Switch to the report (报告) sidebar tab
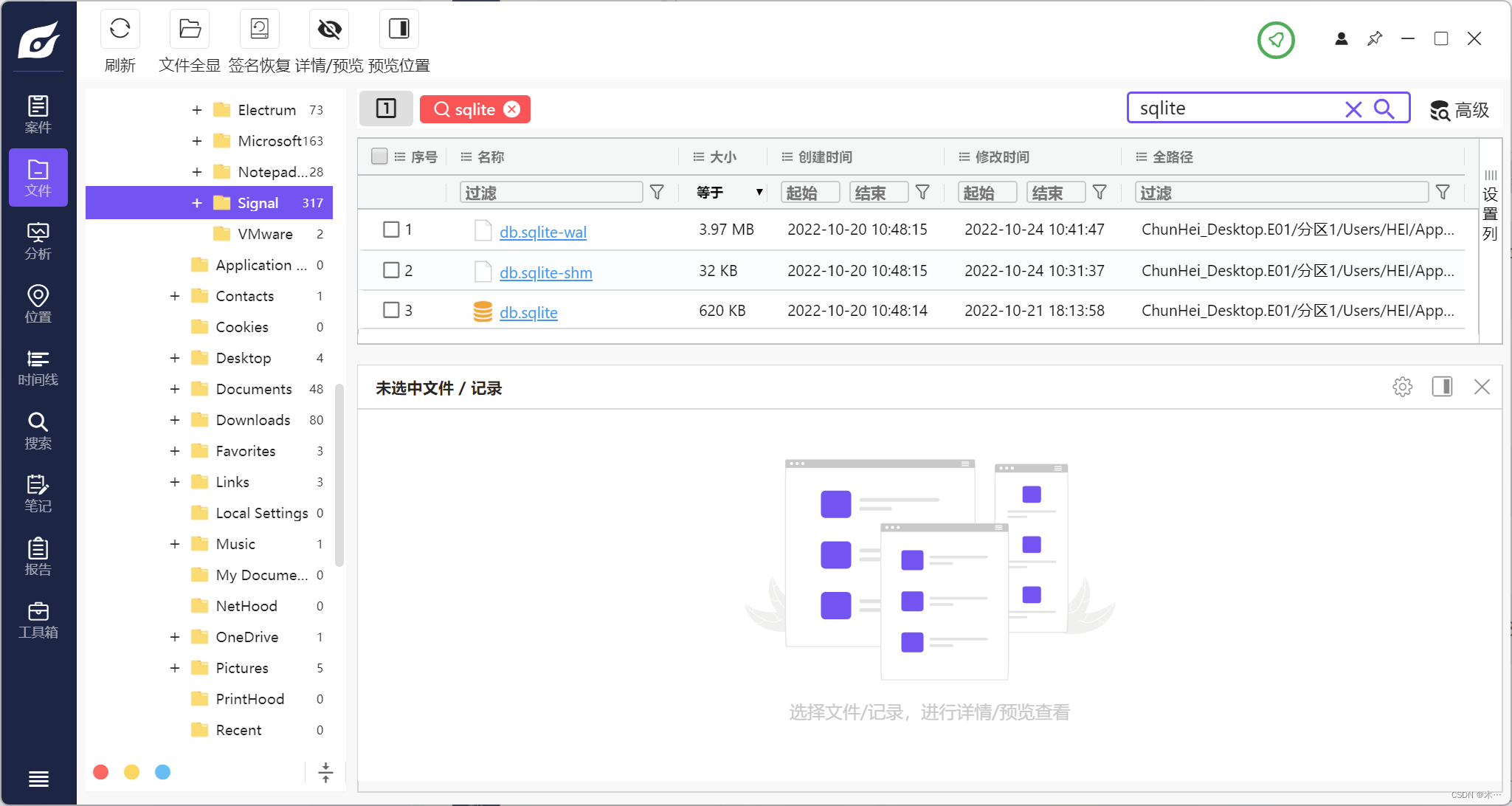This screenshot has width=1512, height=806. (38, 557)
